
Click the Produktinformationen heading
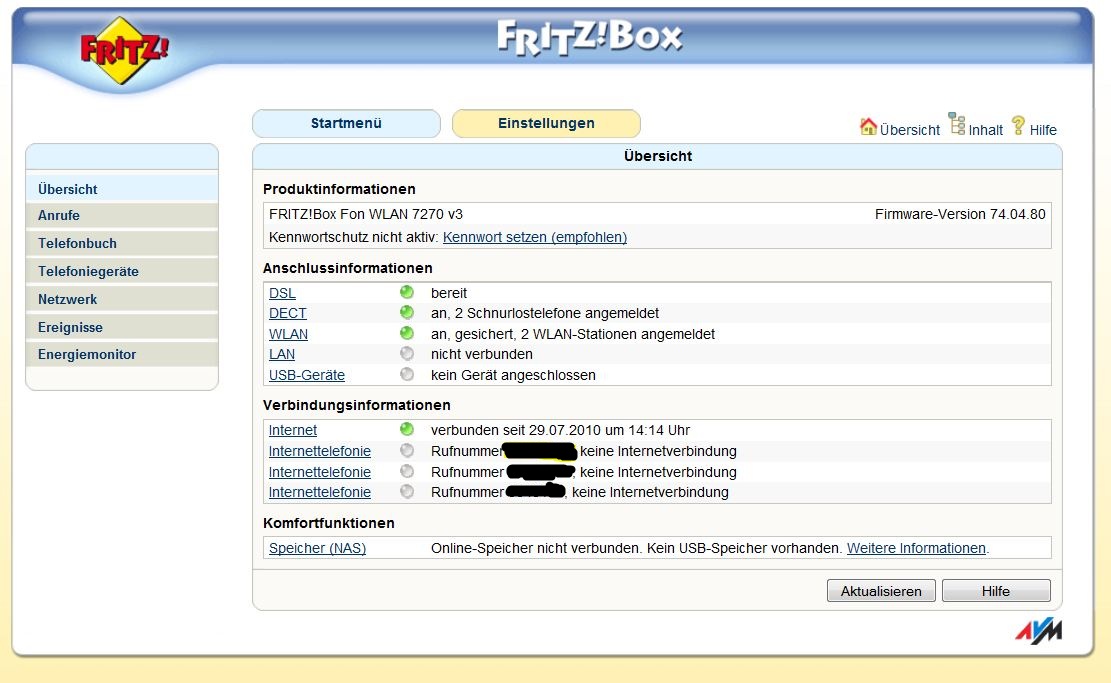pyautogui.click(x=339, y=189)
